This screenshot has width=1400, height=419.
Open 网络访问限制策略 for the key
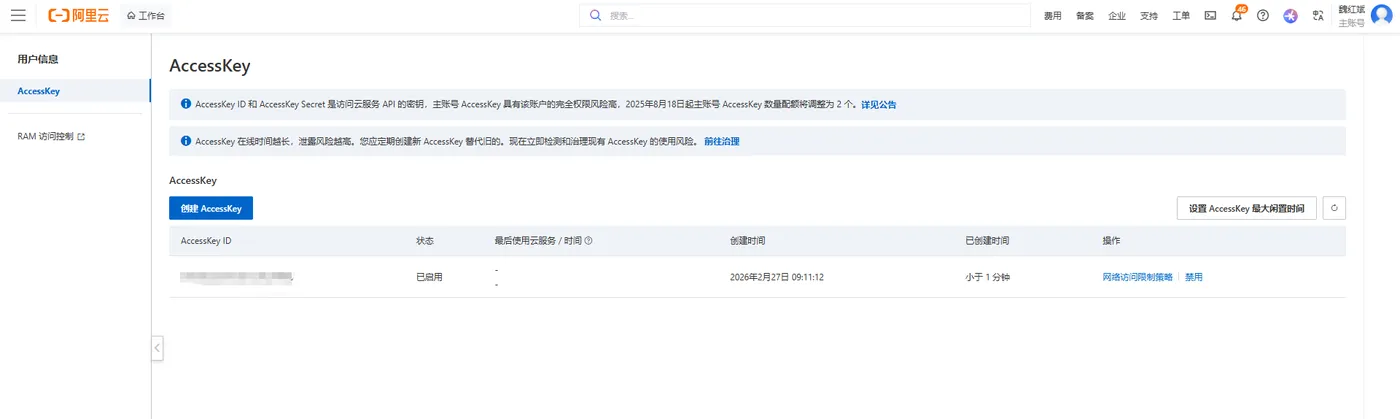1137,277
